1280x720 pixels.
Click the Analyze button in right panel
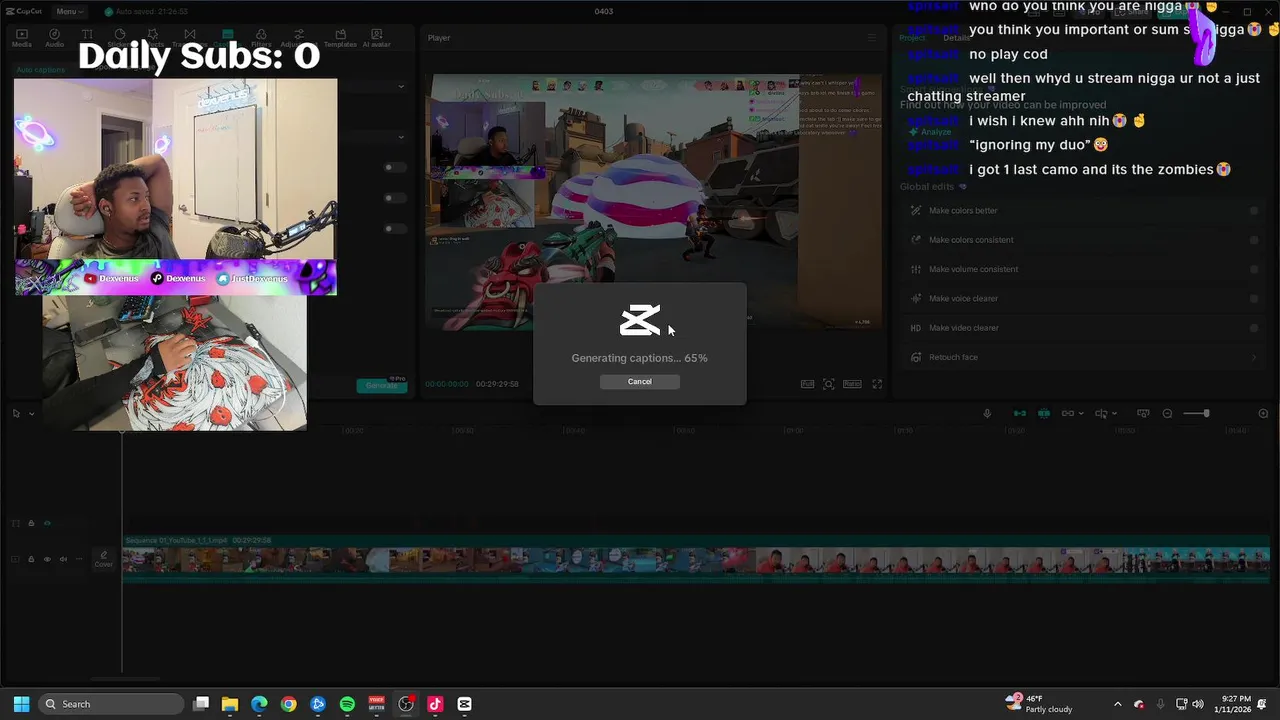pos(931,132)
